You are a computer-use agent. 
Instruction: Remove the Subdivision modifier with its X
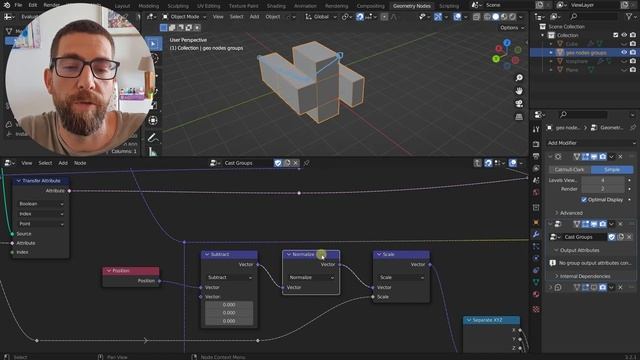pyautogui.click(x=620, y=157)
